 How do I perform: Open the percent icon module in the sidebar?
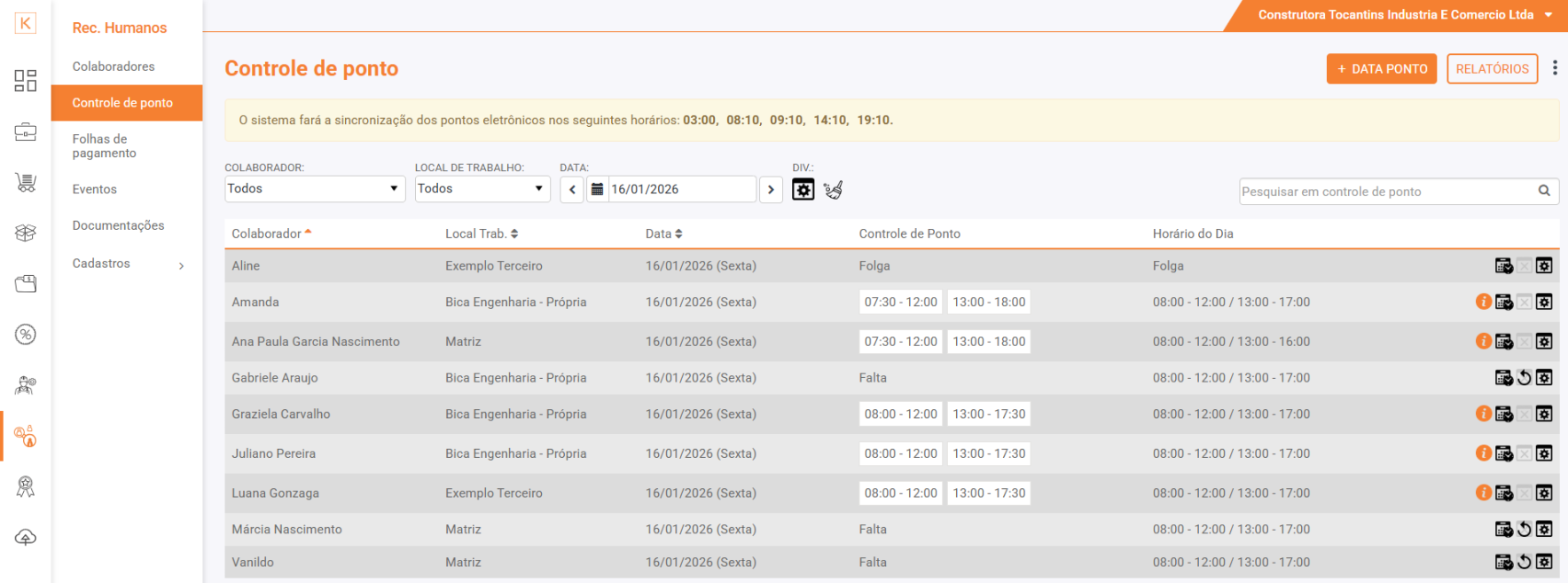point(26,335)
